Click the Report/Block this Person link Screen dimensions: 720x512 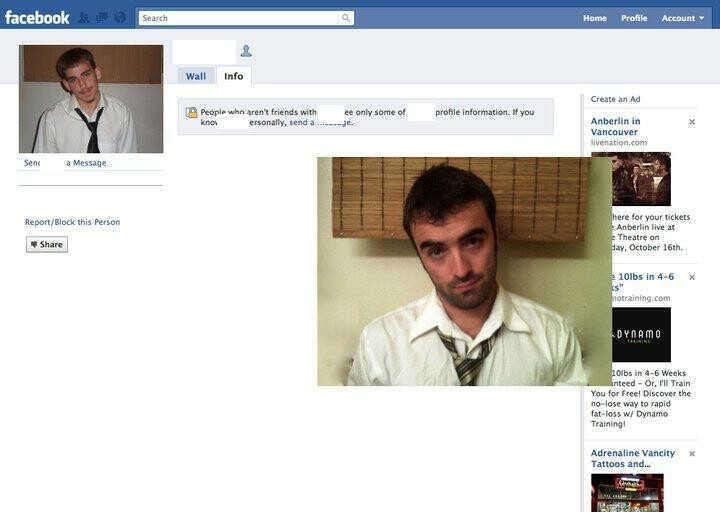[72, 222]
